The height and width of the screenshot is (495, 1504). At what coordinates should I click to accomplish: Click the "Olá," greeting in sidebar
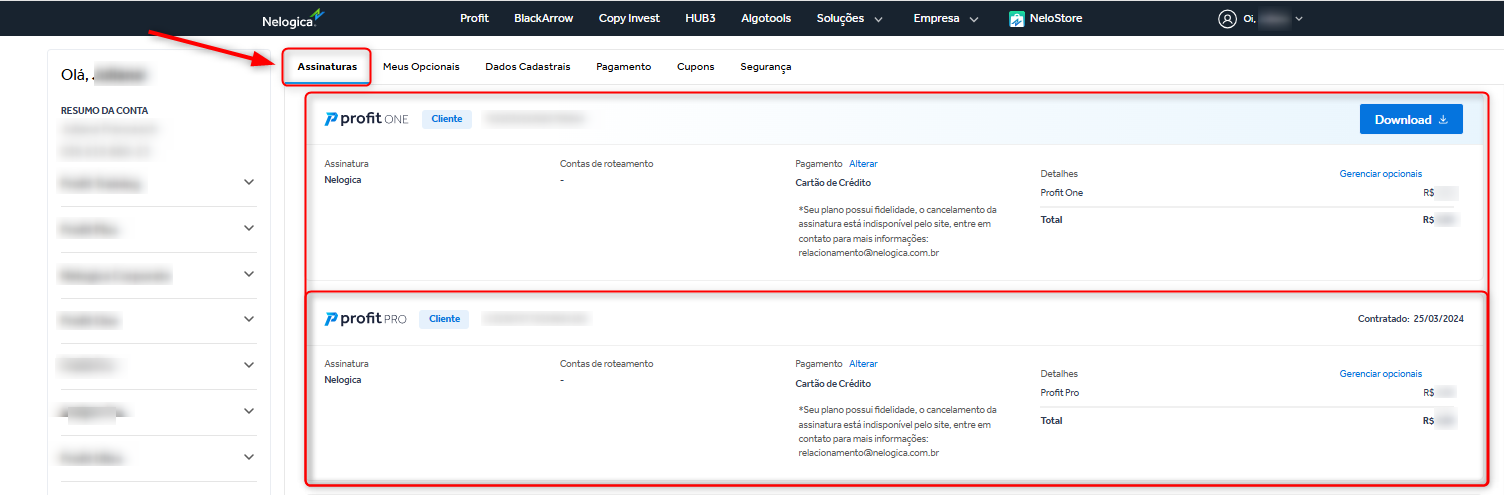point(75,75)
